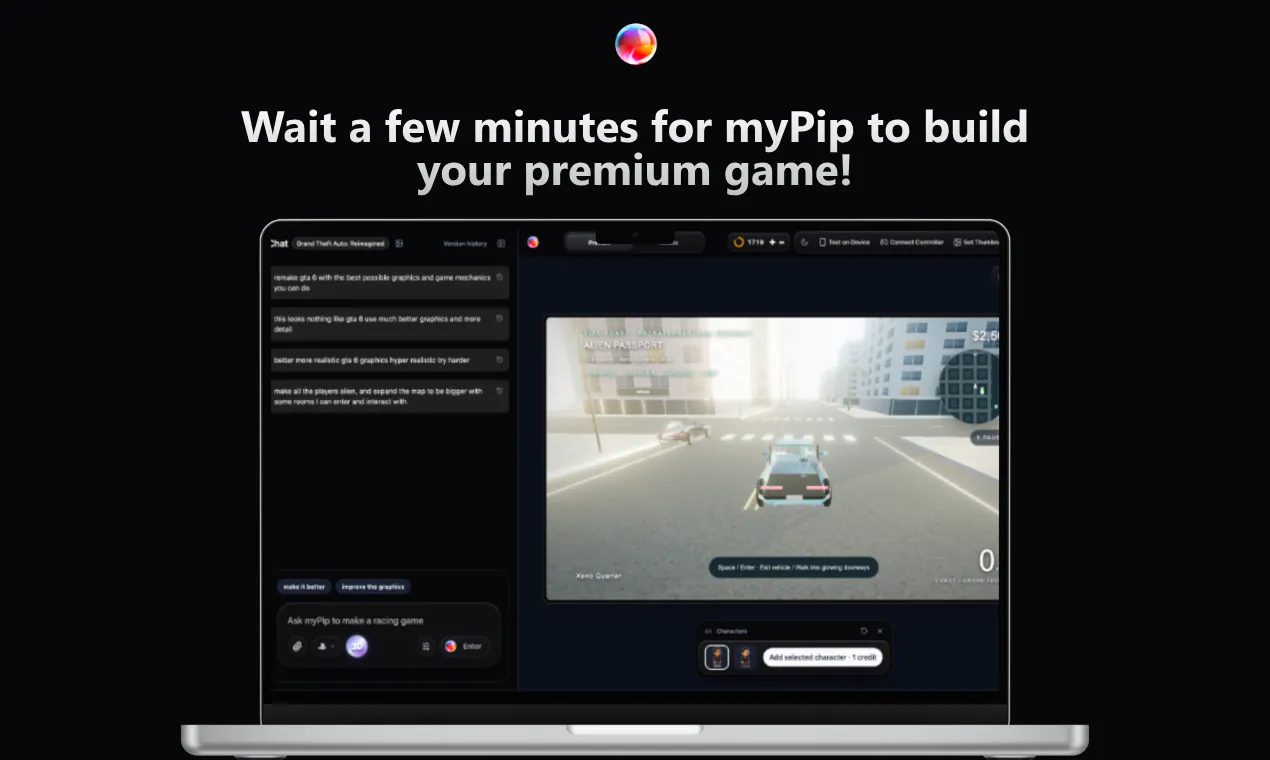The width and height of the screenshot is (1270, 760).
Task: Open Version history
Action: [x=465, y=243]
